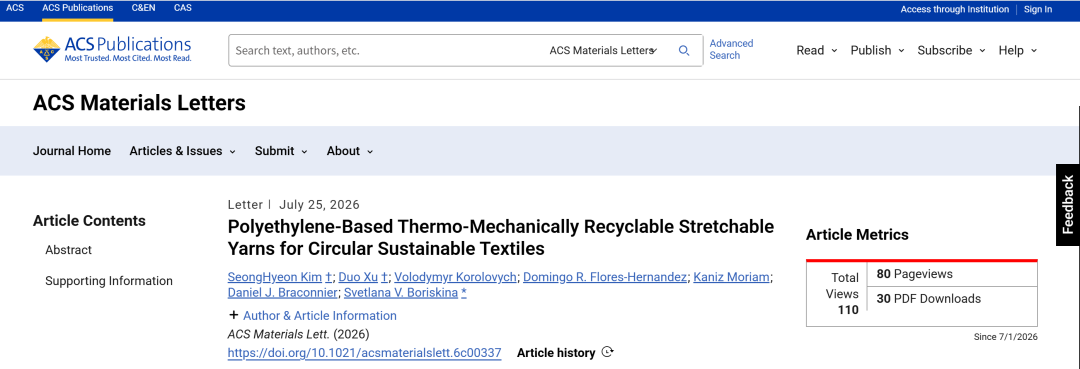Open the ACS Materials Letters search scope dropdown
Screen dimensions: 1080x369
pos(603,50)
